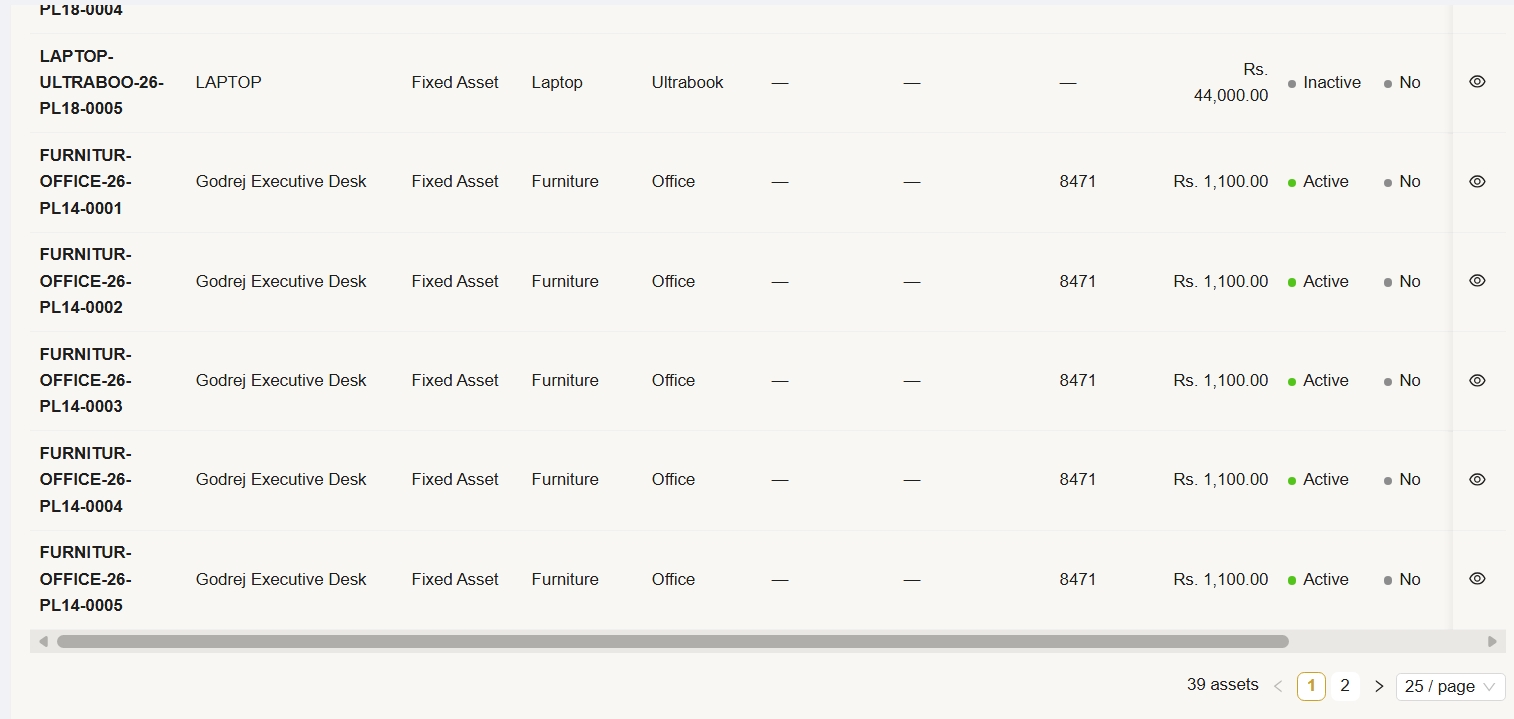Image resolution: width=1514 pixels, height=719 pixels.
Task: Select the LAPTOP-ULTRABOO-26-PL18-0005 asset ID
Action: 101,82
